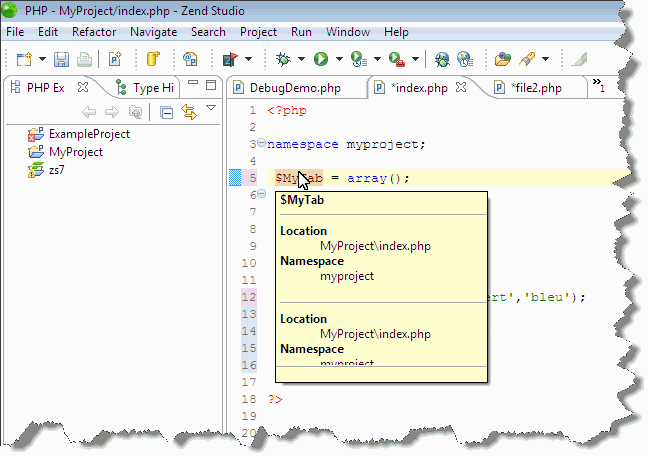The height and width of the screenshot is (456, 648).
Task: Toggle Link with Editor in PHP Explorer
Action: (188, 112)
